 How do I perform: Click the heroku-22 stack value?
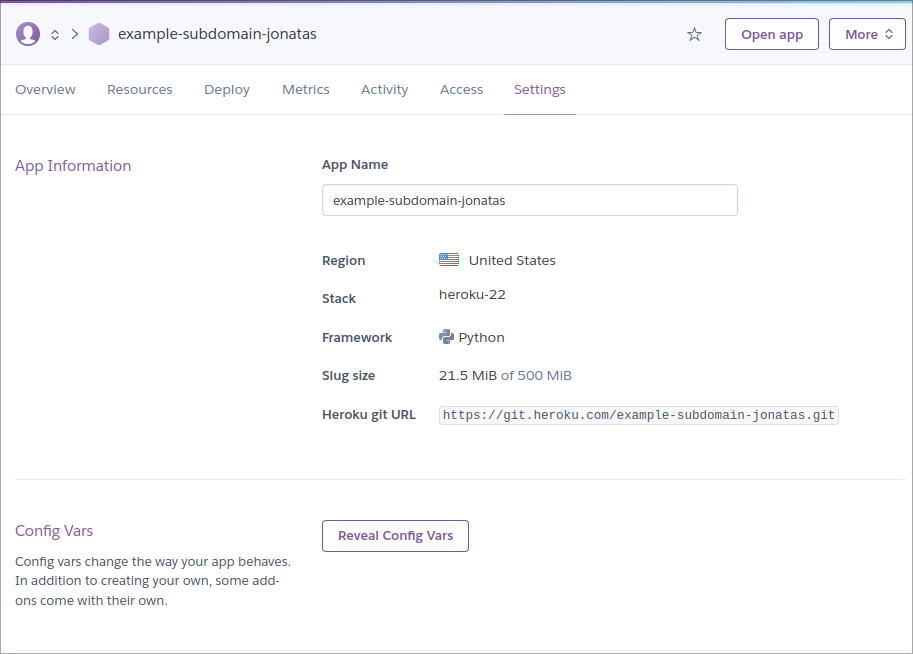click(x=472, y=295)
